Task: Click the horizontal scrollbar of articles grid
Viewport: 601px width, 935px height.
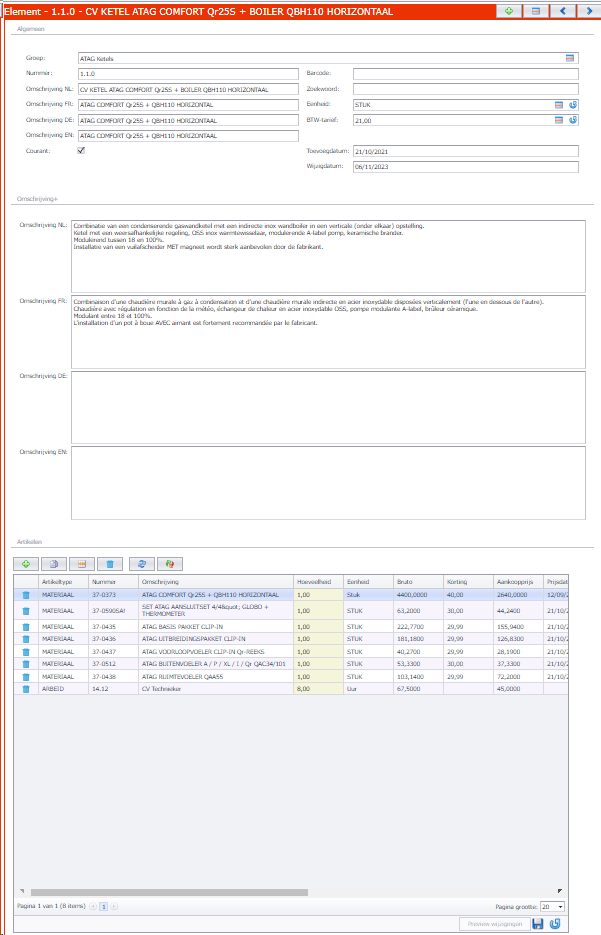Action: (x=169, y=893)
